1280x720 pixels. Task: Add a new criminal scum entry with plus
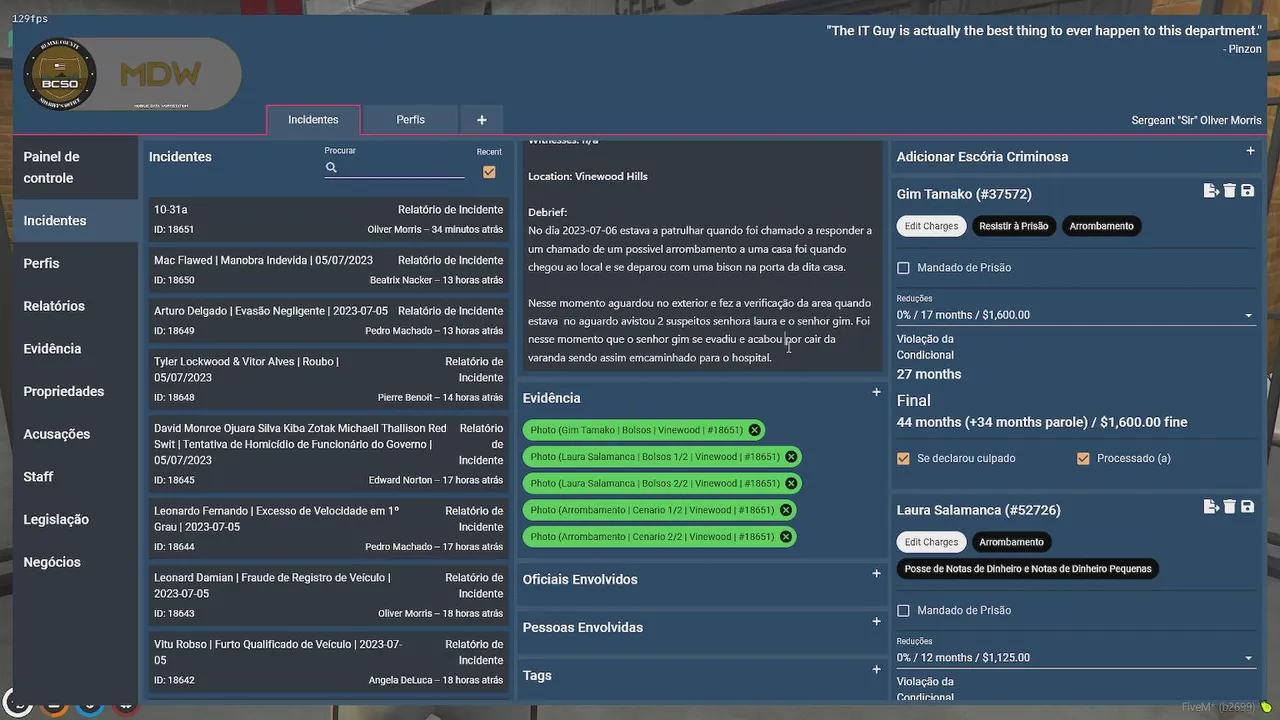pyautogui.click(x=1250, y=151)
